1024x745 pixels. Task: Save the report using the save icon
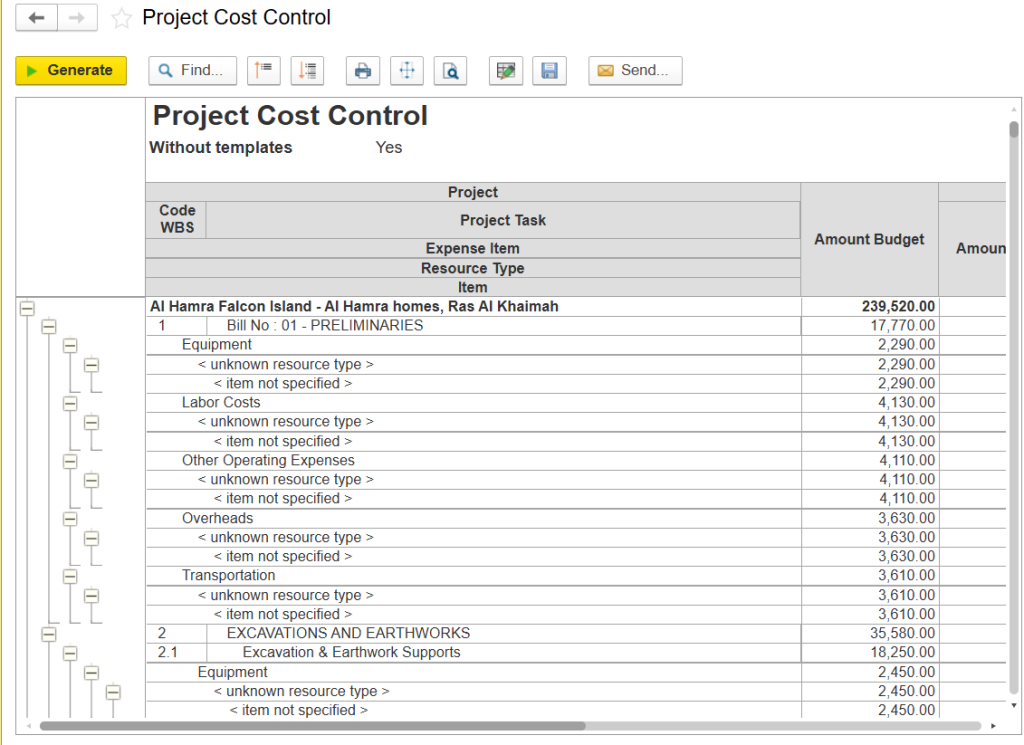549,70
